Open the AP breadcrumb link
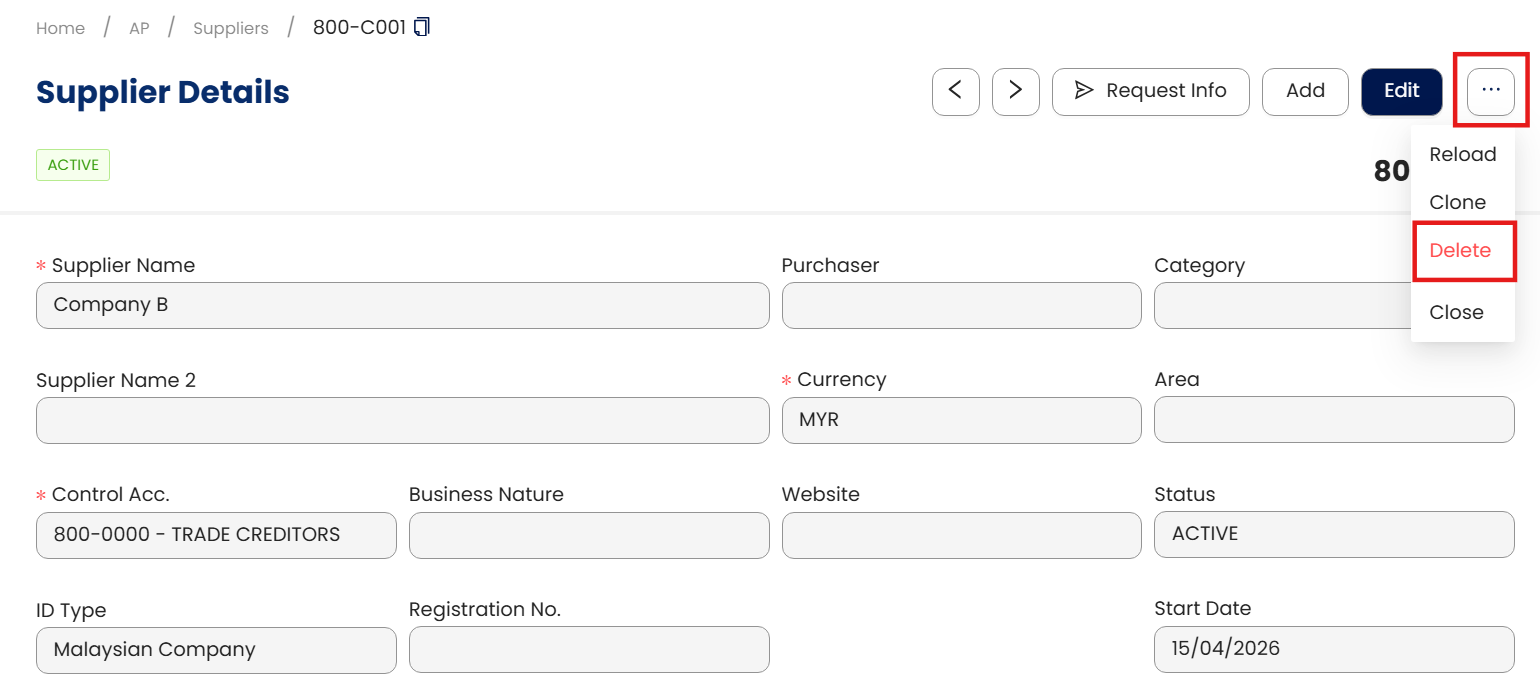This screenshot has width=1540, height=688. click(139, 28)
